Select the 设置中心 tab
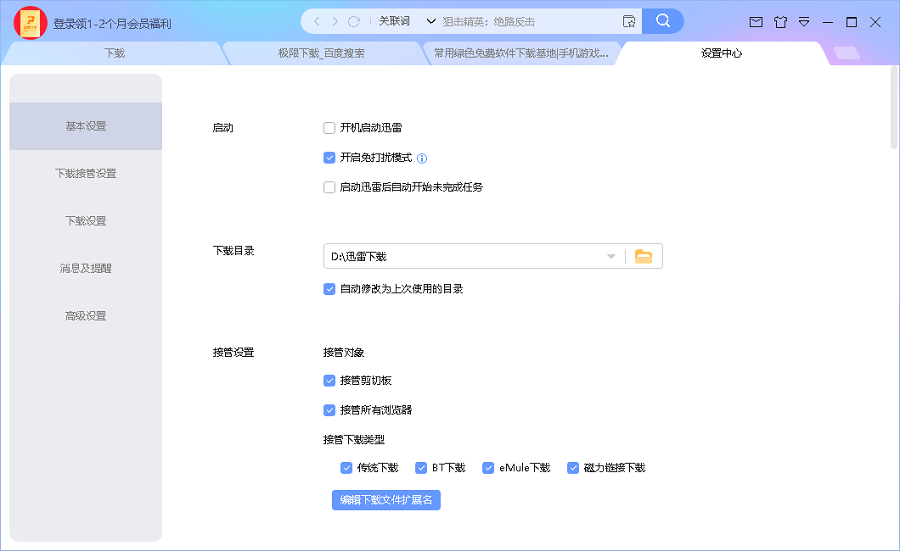The image size is (900, 551). [x=721, y=53]
